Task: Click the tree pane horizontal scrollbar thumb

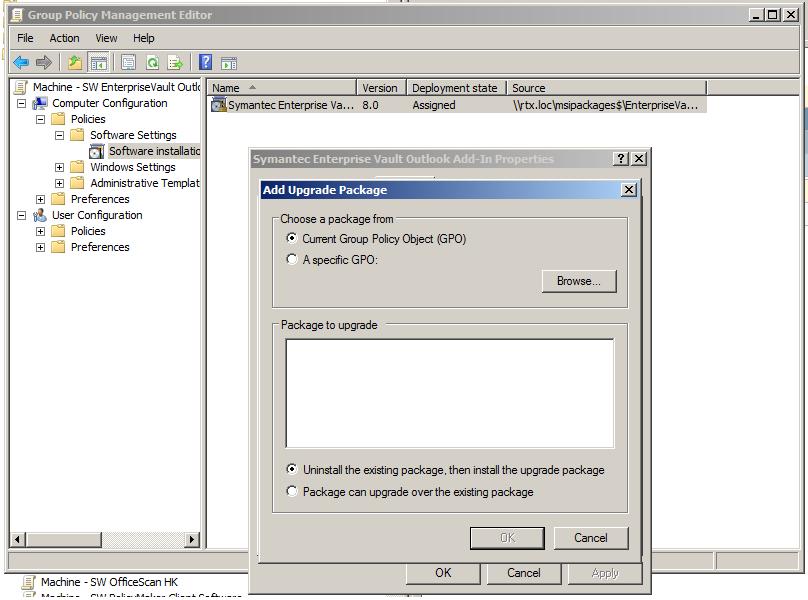Action: click(x=63, y=540)
